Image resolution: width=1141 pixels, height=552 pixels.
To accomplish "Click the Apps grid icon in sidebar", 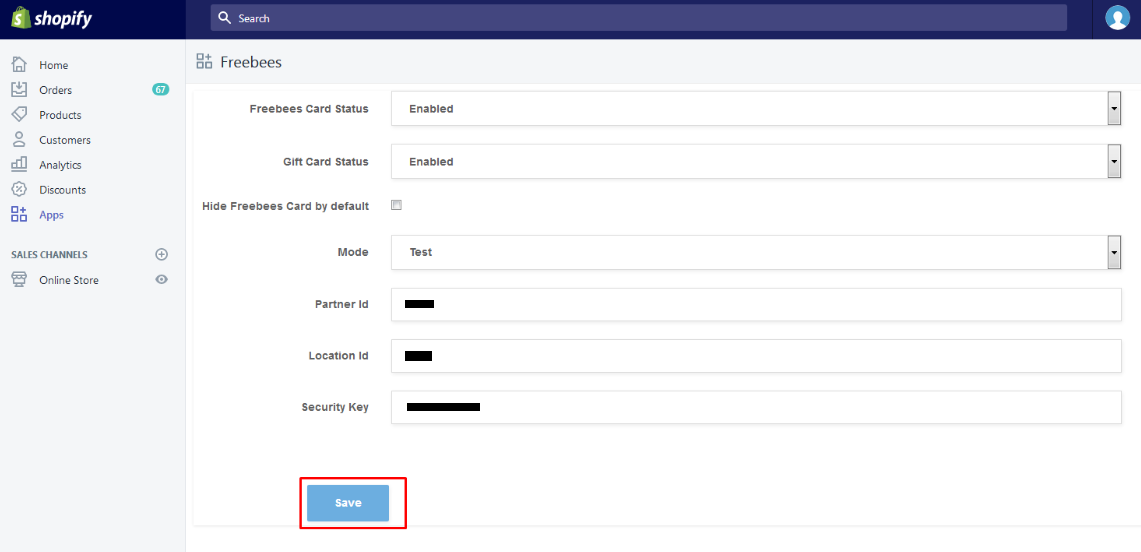I will 20,215.
